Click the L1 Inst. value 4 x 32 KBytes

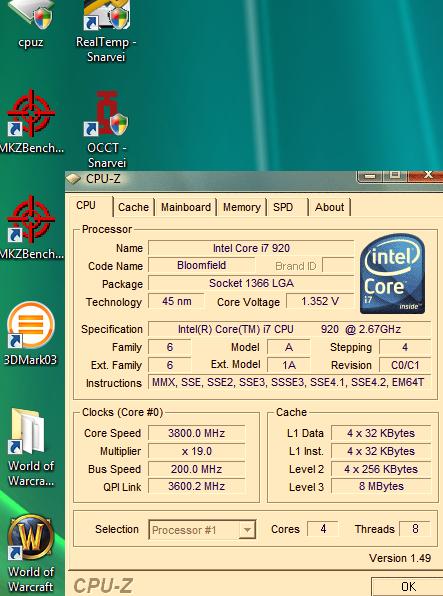381,451
